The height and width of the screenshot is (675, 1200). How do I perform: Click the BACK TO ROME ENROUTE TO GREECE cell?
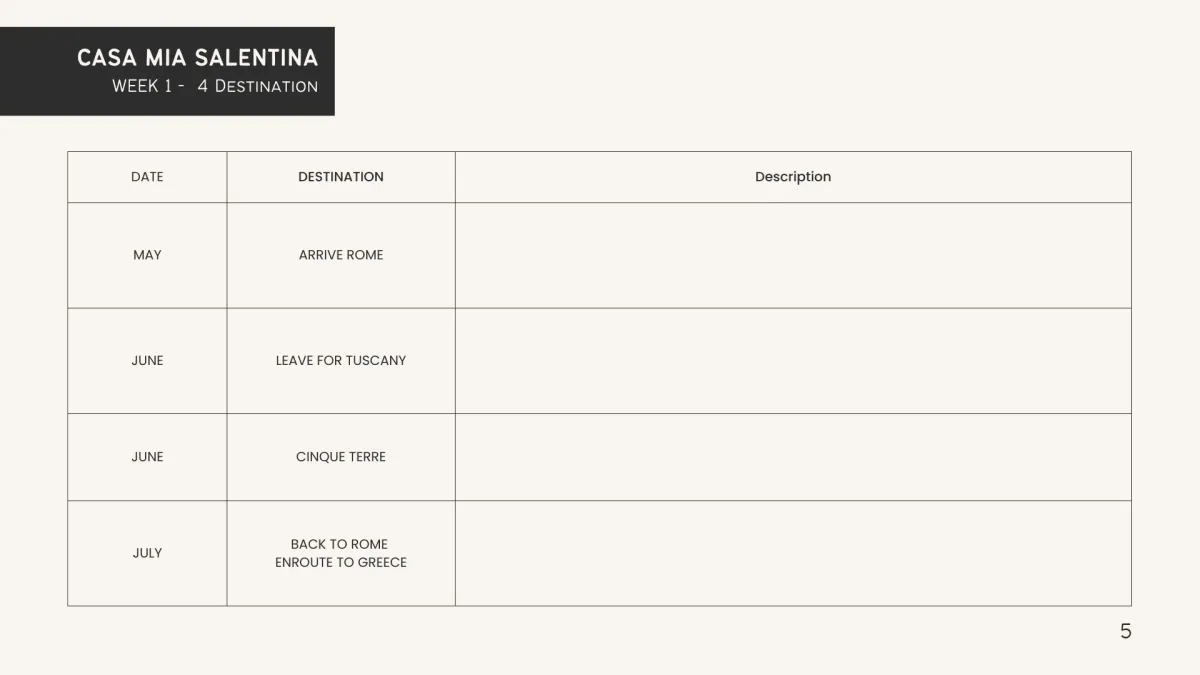(x=341, y=553)
